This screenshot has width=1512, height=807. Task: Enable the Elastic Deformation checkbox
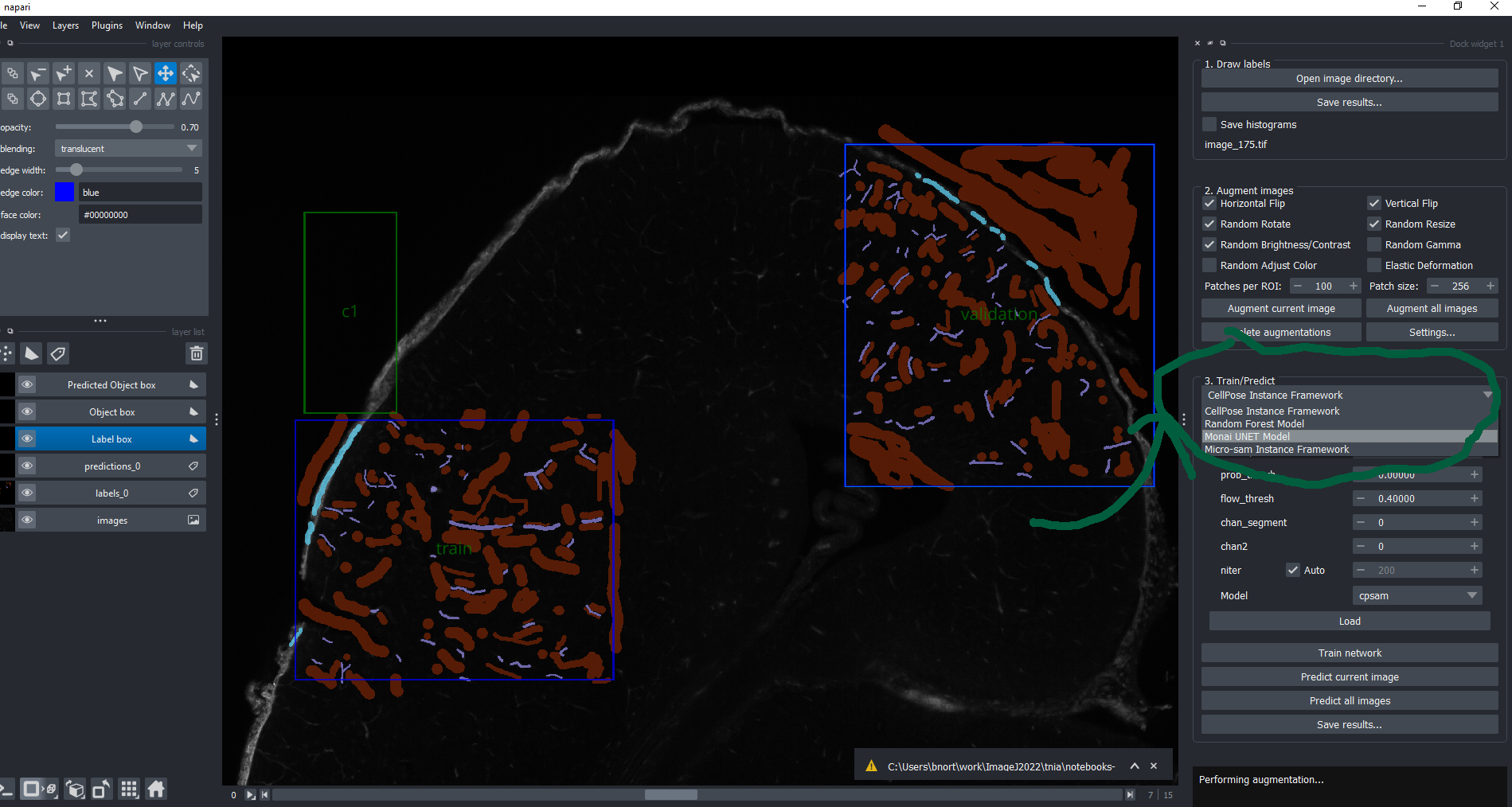[x=1374, y=266]
